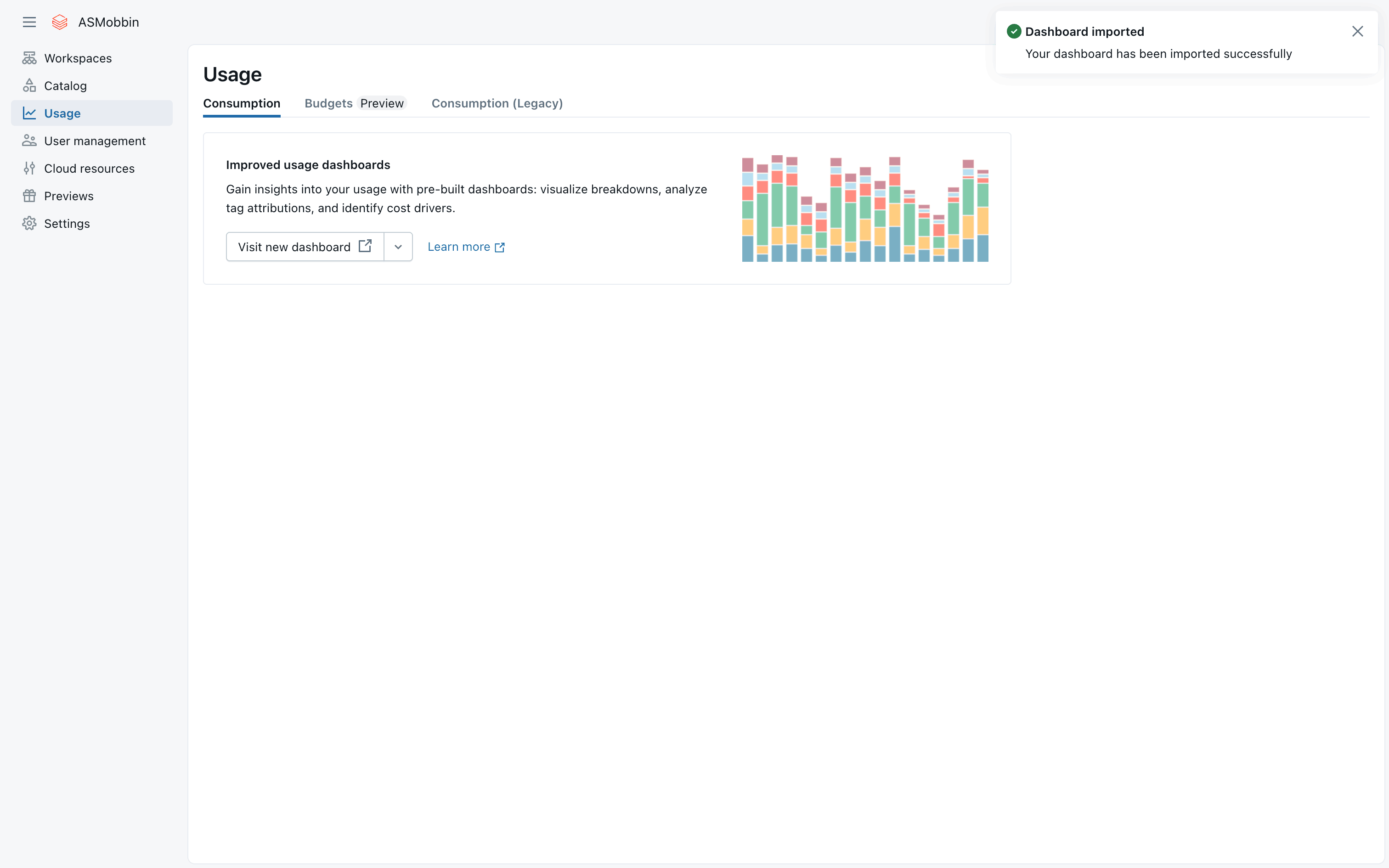The width and height of the screenshot is (1389, 868).
Task: Open Workspaces via its sidebar icon
Action: pyautogui.click(x=29, y=58)
